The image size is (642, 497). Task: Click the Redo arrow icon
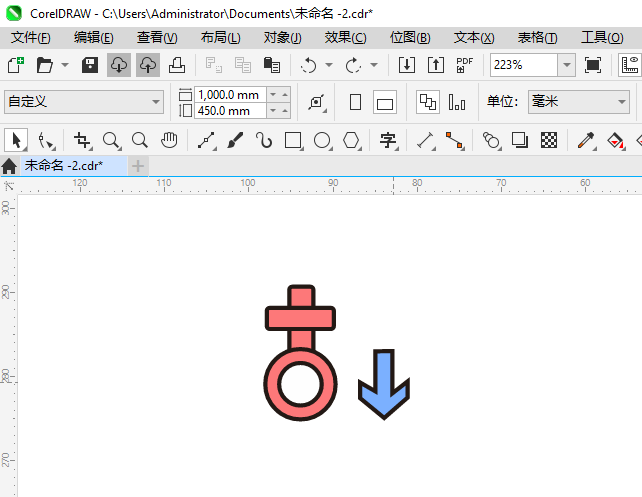[353, 65]
